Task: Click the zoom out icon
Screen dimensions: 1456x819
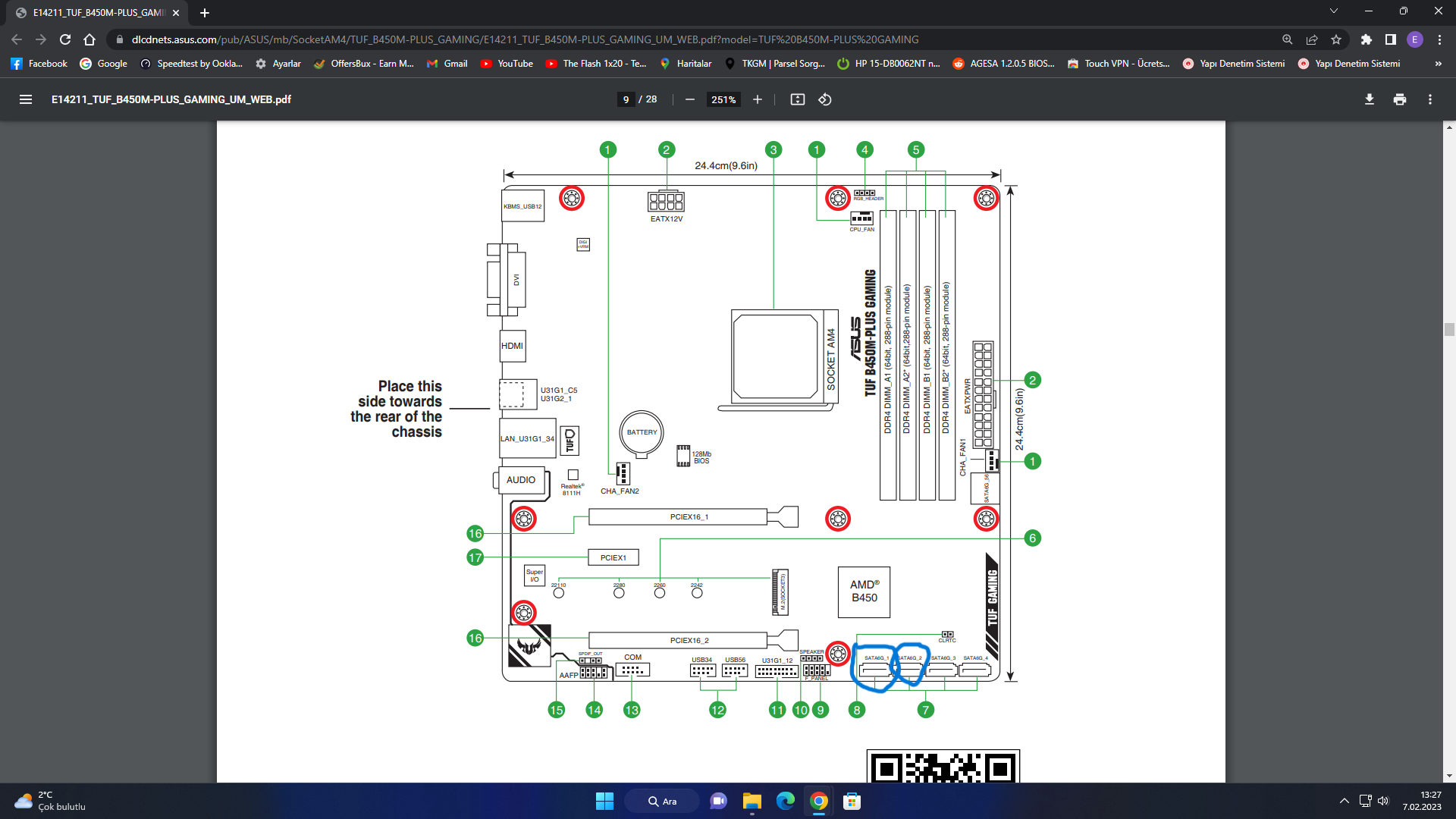Action: (x=691, y=100)
